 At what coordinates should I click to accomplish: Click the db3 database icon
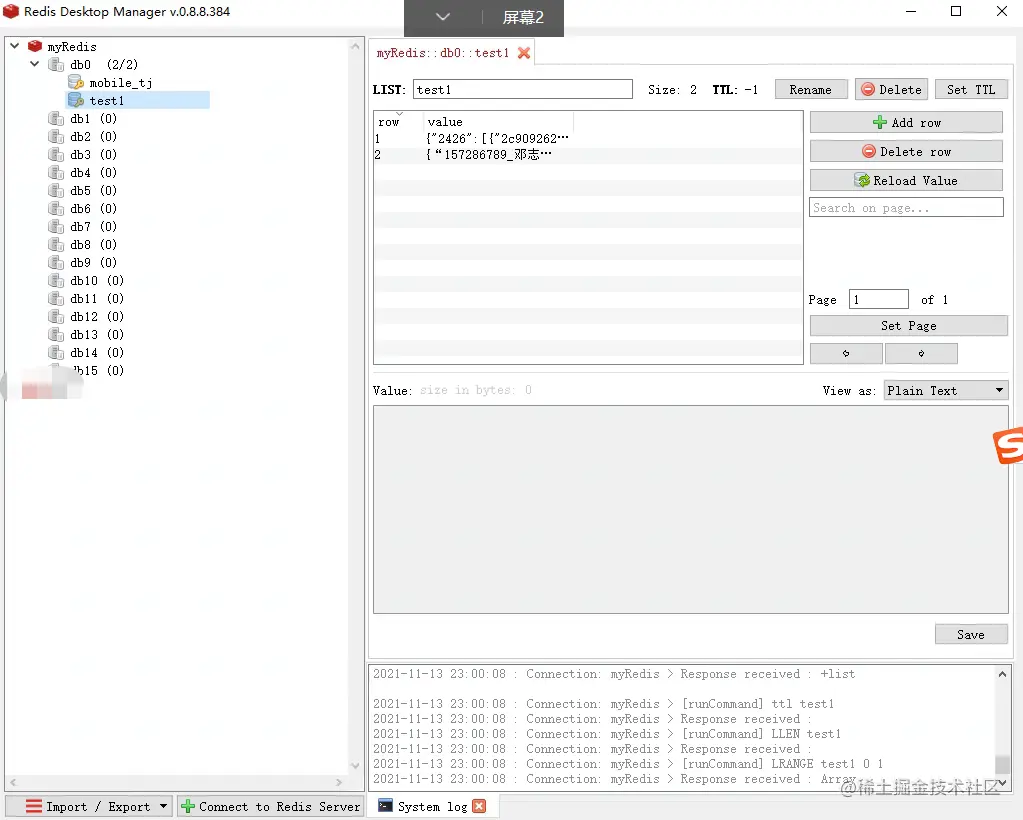[56, 155]
